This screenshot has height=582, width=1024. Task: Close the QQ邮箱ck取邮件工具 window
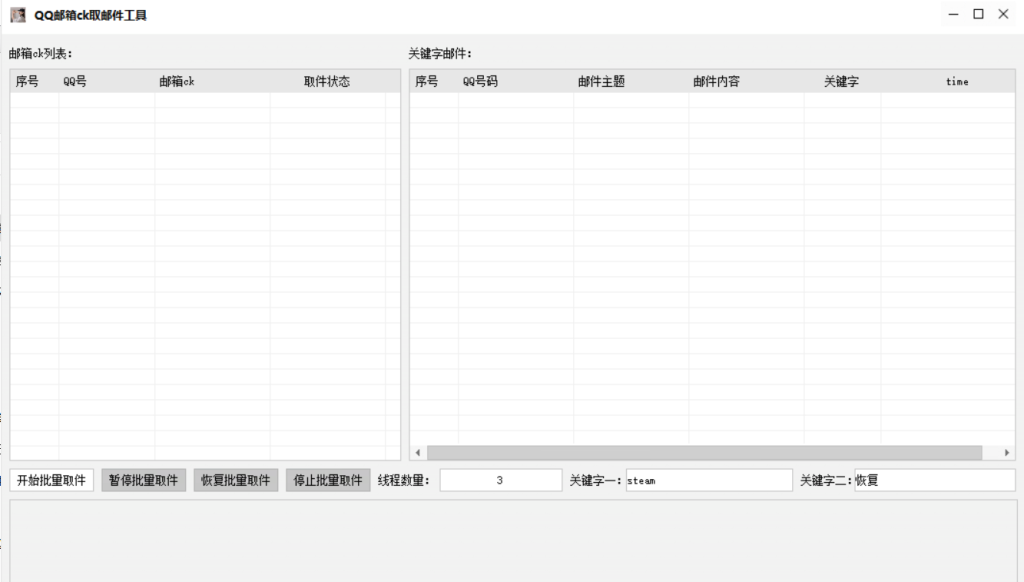[1004, 14]
